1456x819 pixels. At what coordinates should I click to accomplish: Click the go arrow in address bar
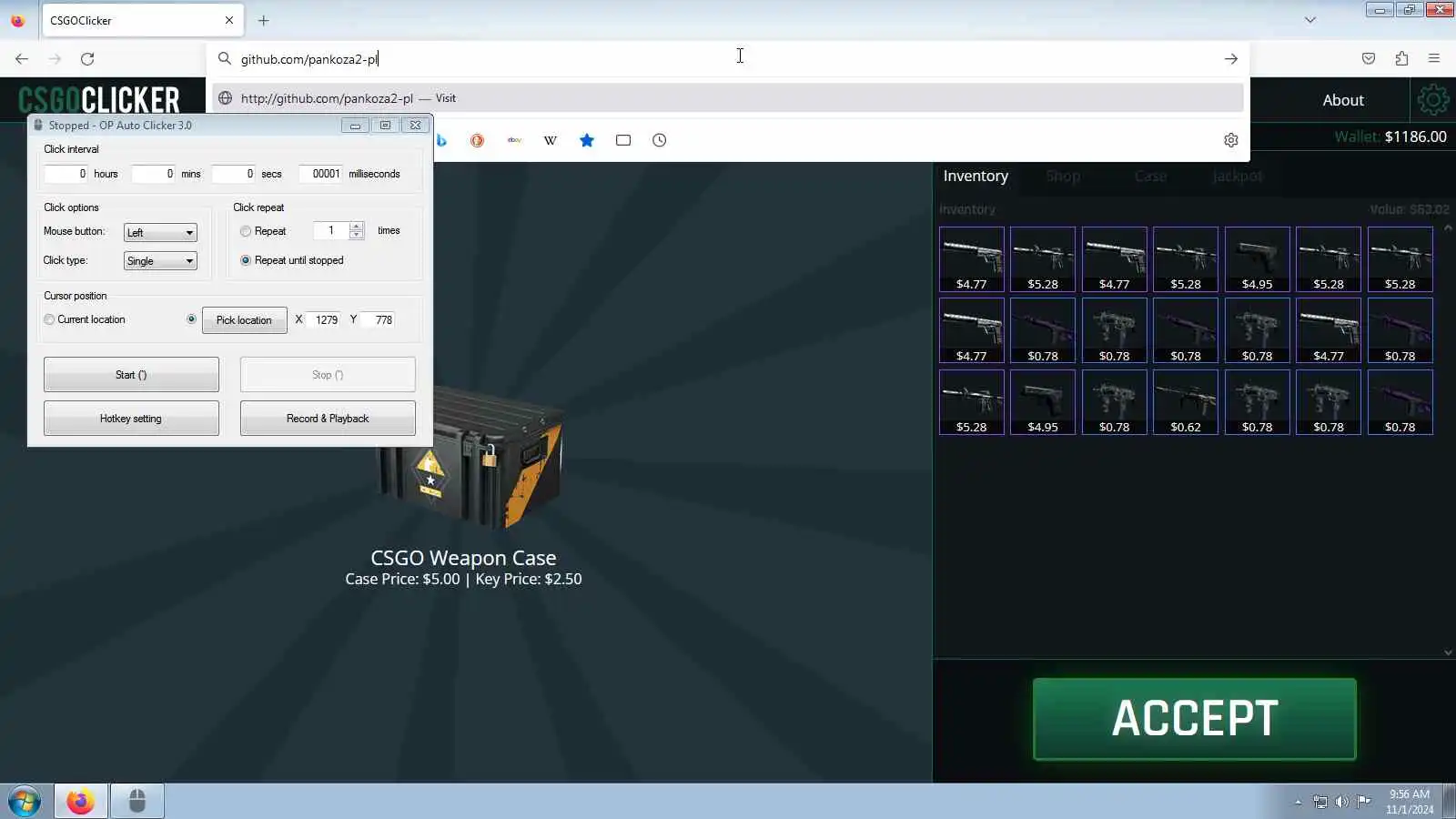click(x=1231, y=59)
